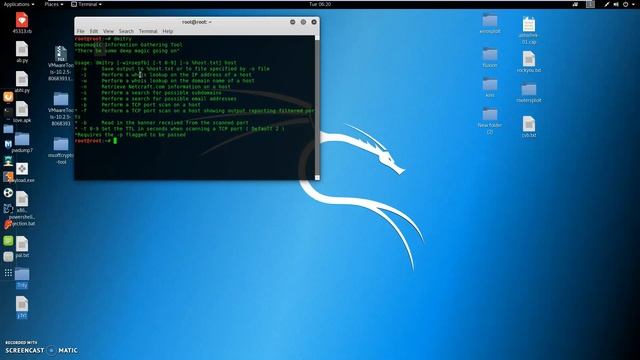
Task: Launch the green chat icon in dock
Action: 8,240
